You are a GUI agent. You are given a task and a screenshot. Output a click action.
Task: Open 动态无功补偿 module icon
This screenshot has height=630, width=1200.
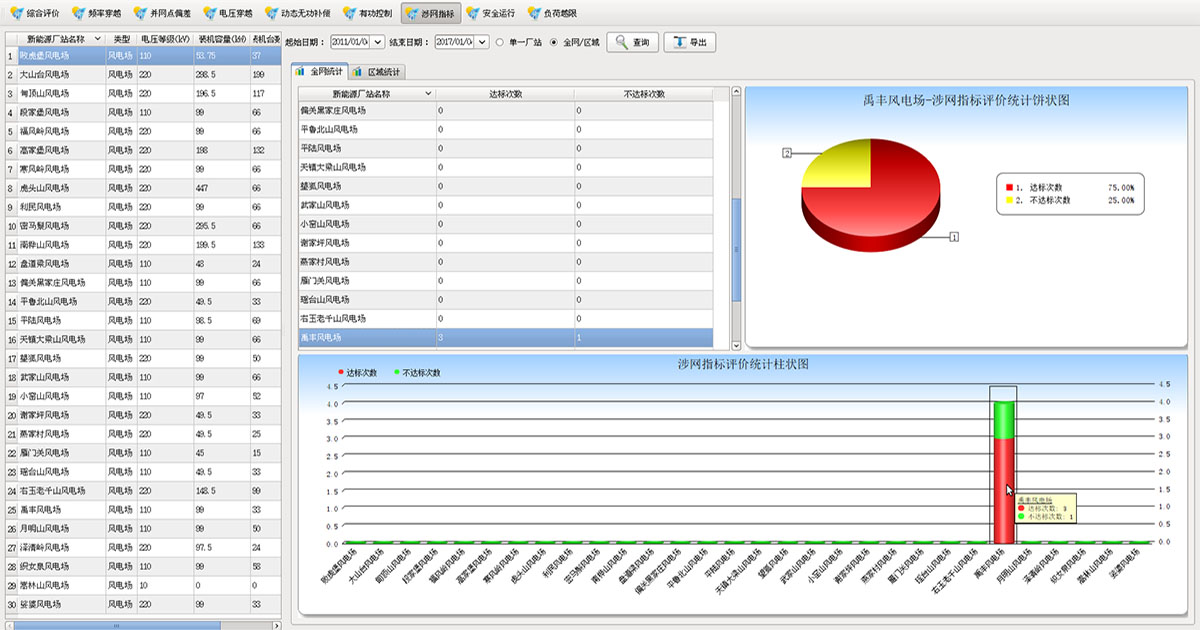(273, 14)
